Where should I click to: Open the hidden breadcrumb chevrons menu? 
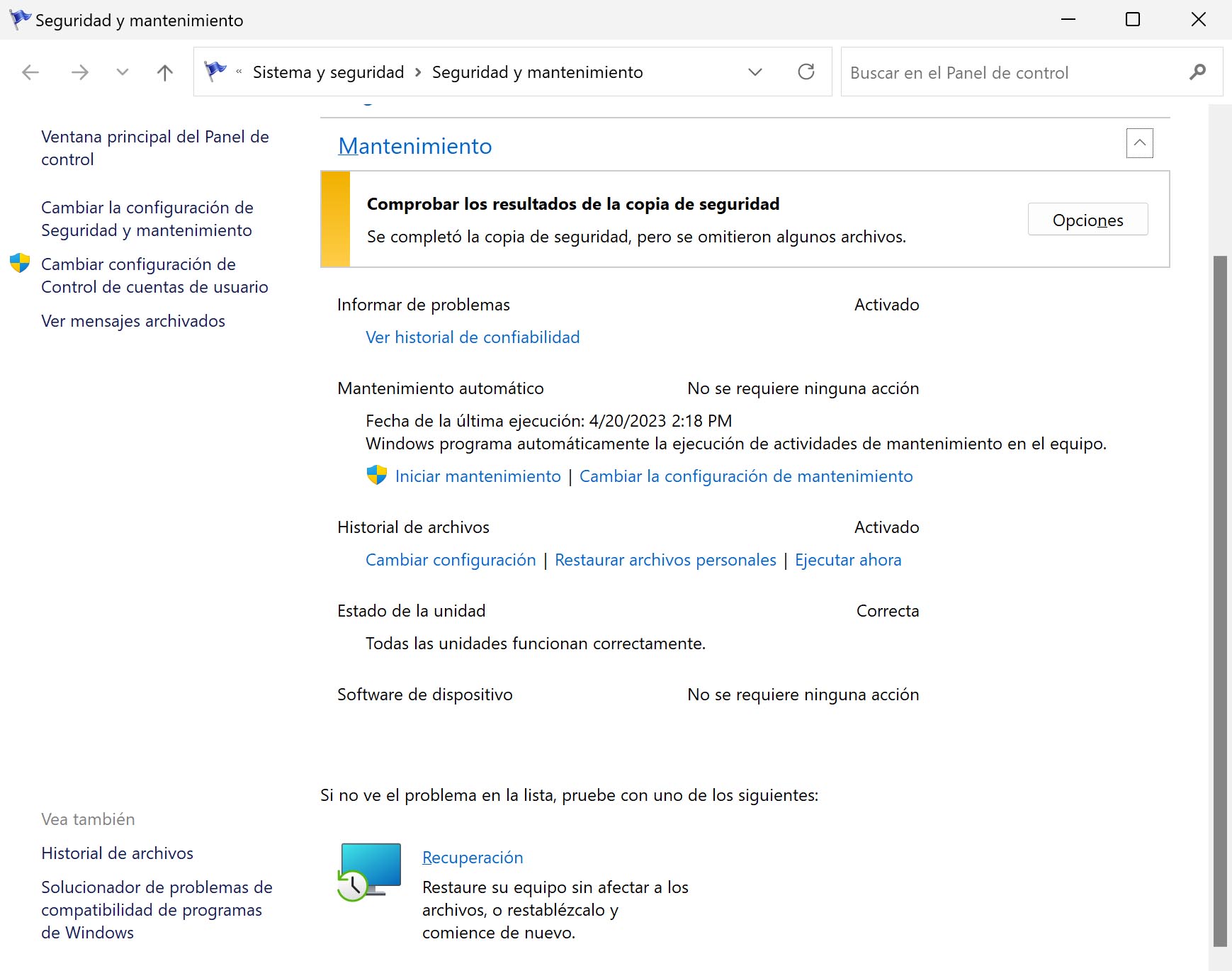(x=239, y=72)
